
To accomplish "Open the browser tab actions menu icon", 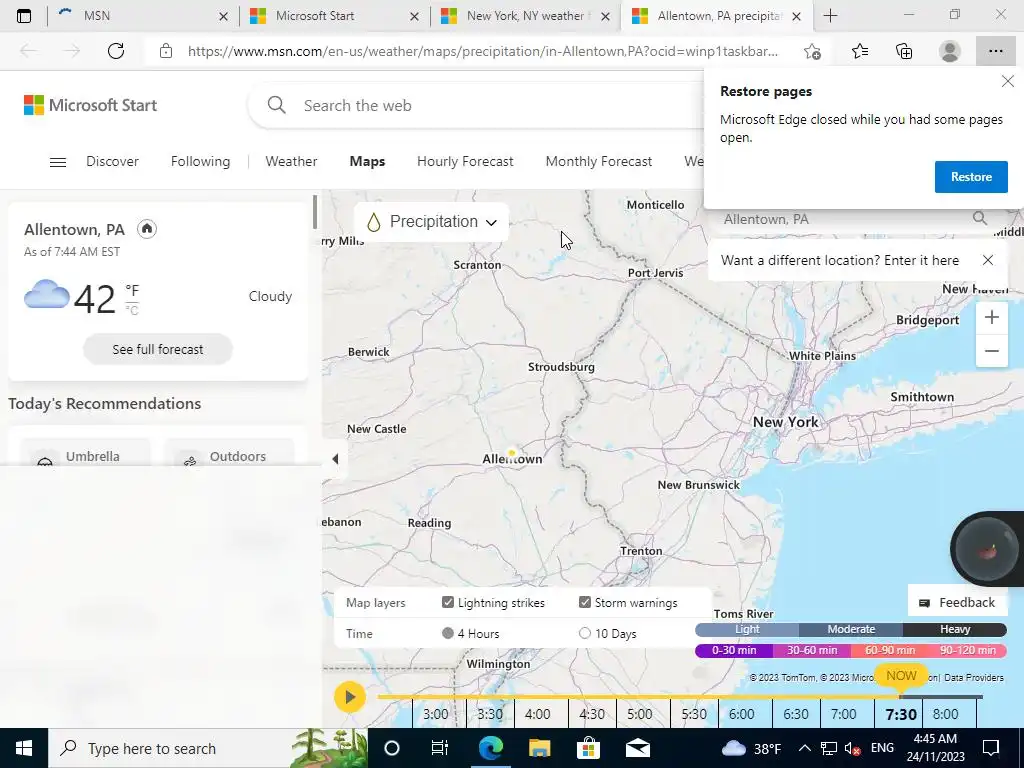I will pos(24,16).
